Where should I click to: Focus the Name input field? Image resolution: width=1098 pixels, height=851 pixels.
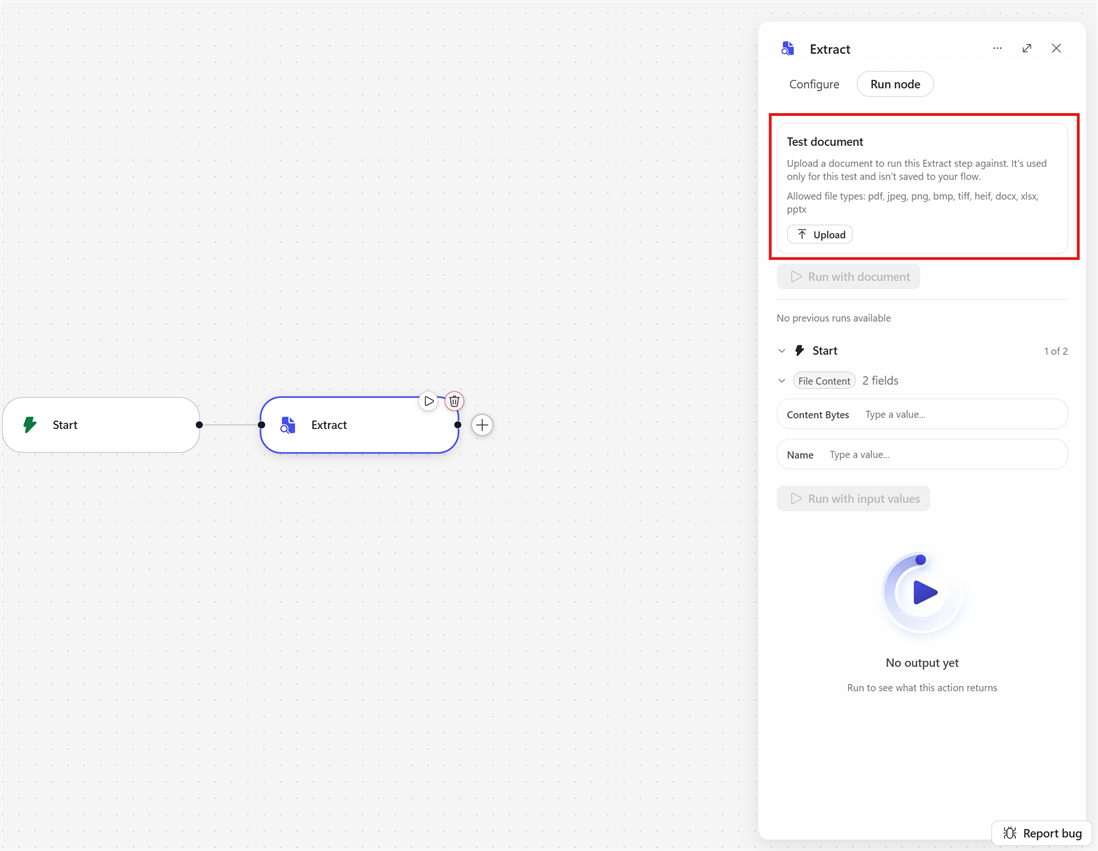tap(922, 455)
